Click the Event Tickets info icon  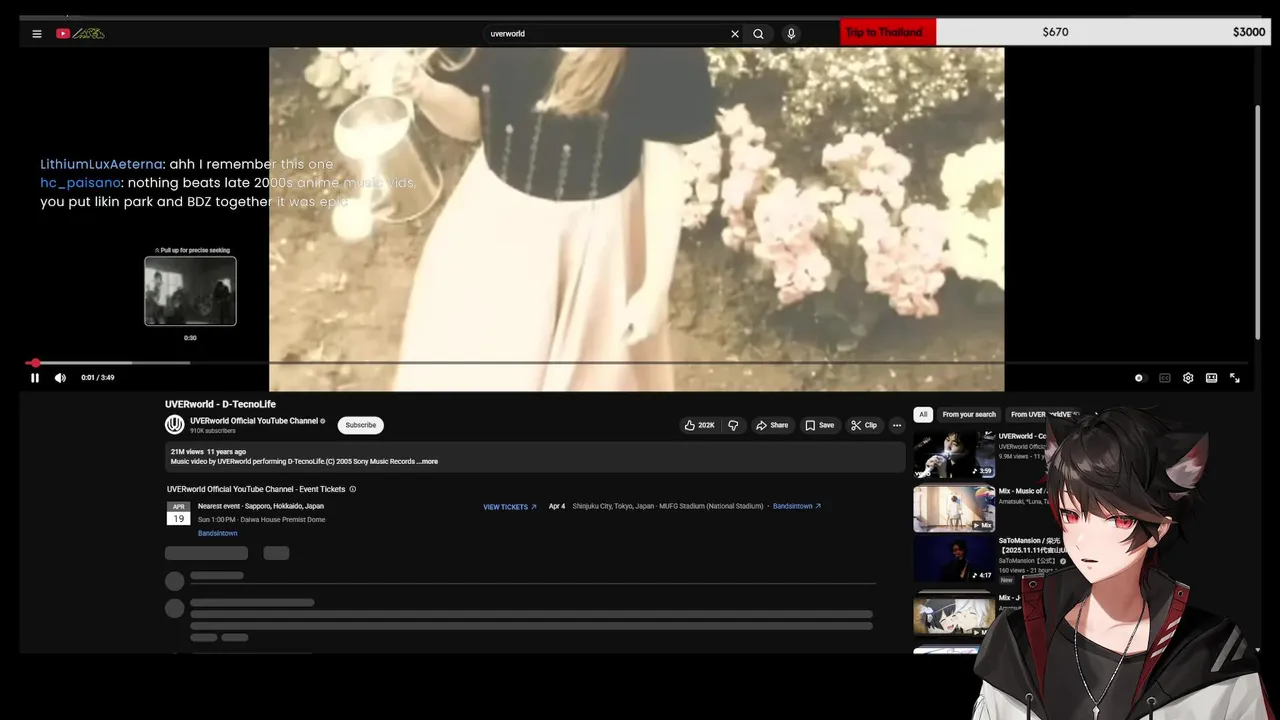point(353,489)
